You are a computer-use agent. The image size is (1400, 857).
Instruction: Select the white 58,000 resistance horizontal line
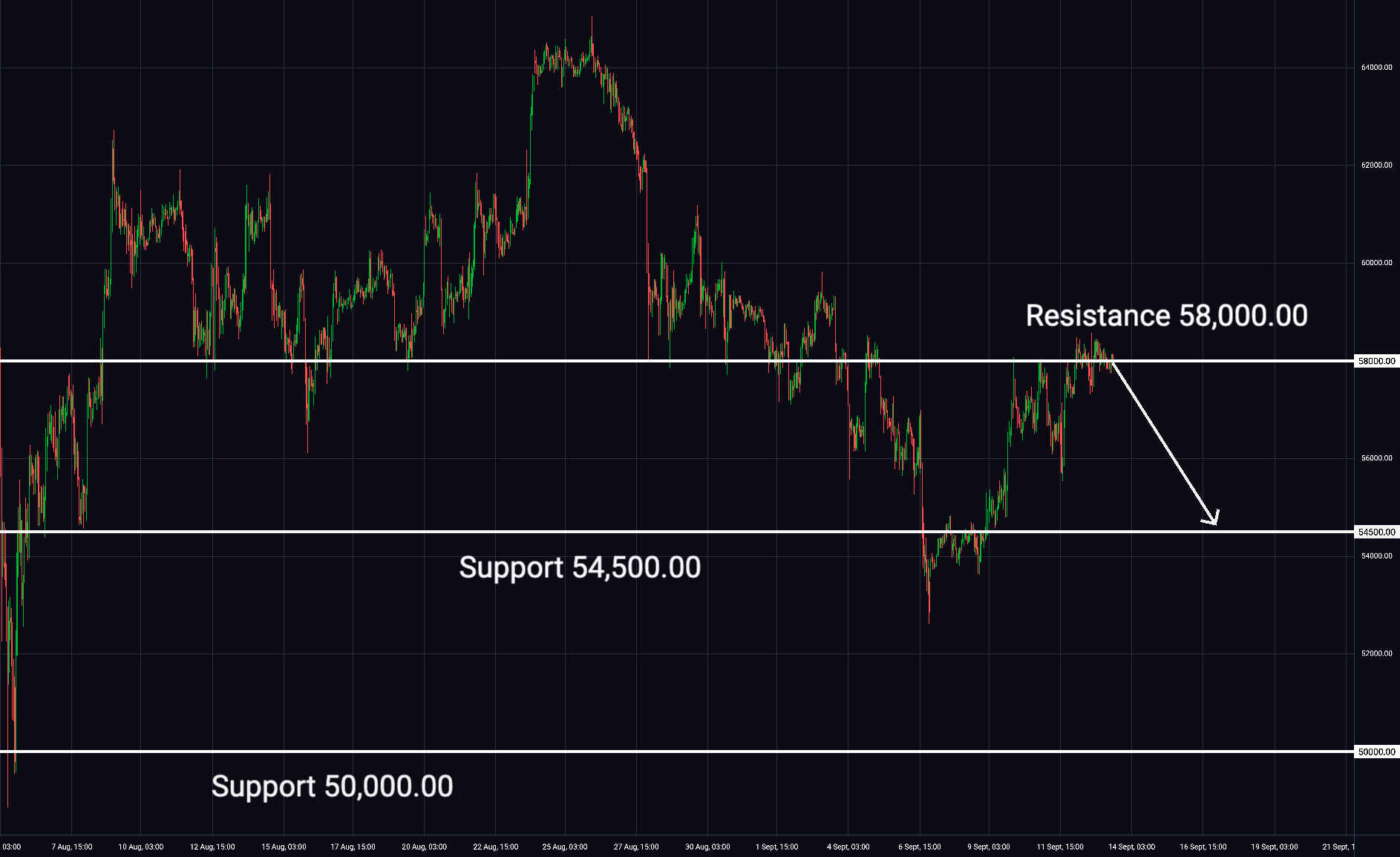click(x=677, y=361)
